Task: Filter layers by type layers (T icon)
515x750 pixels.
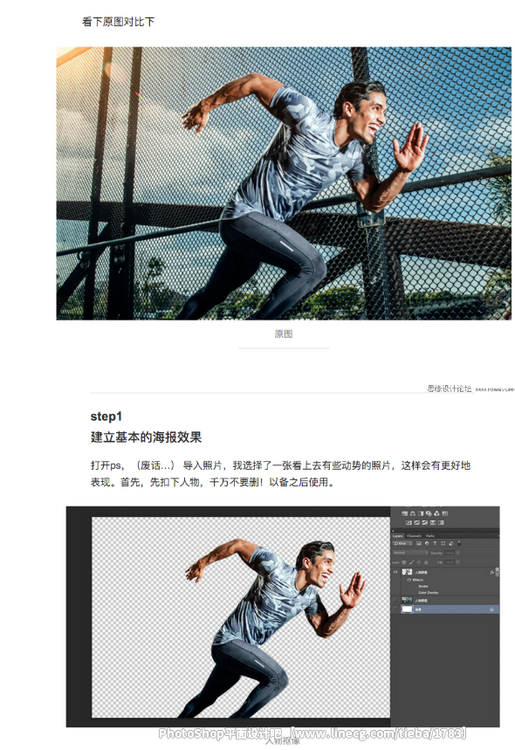Action: coord(435,543)
